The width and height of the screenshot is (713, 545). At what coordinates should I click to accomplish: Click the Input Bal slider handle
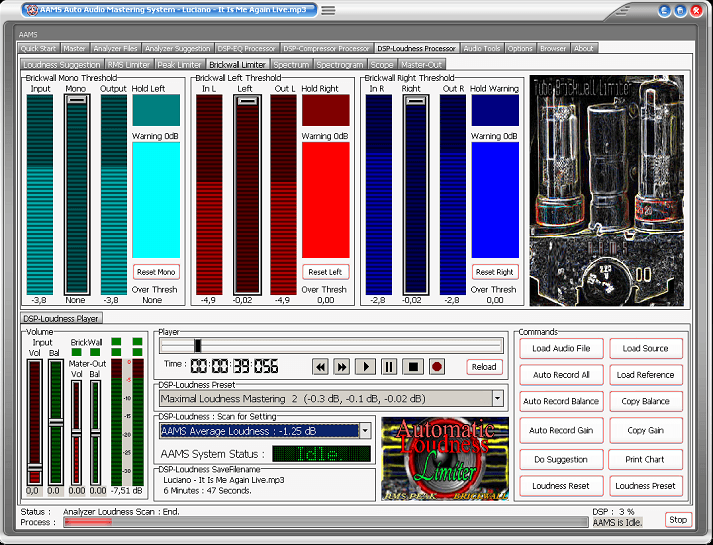[x=56, y=422]
